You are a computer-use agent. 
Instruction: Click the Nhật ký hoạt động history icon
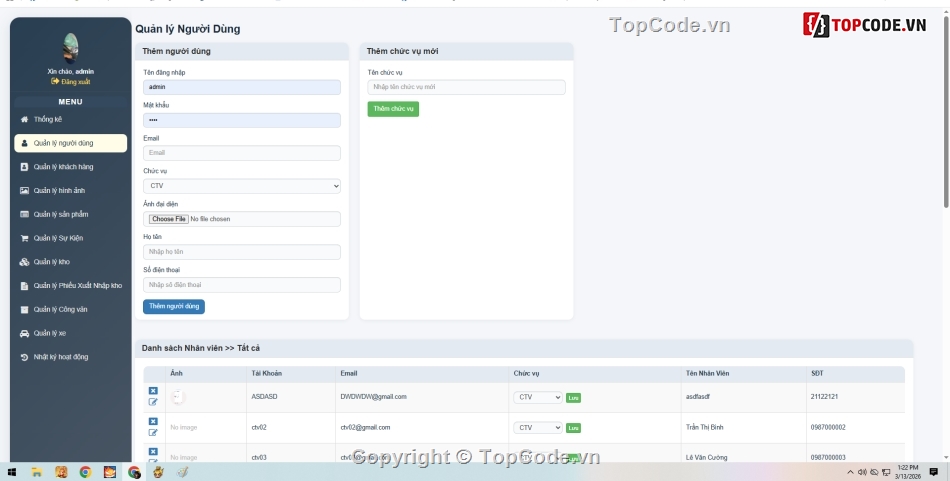pos(24,357)
